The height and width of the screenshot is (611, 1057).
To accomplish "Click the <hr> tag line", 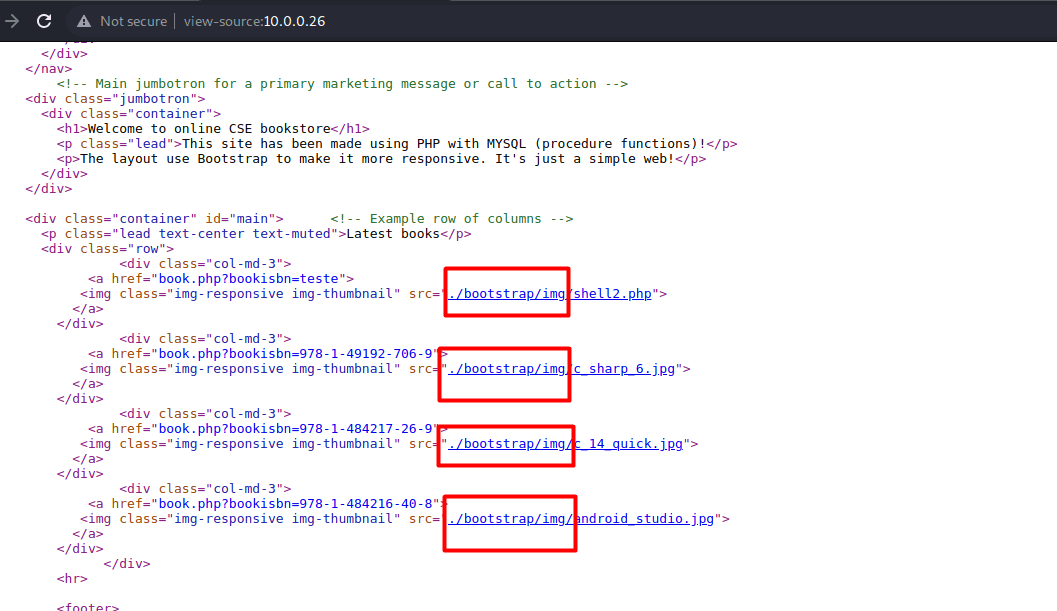I will tap(72, 579).
